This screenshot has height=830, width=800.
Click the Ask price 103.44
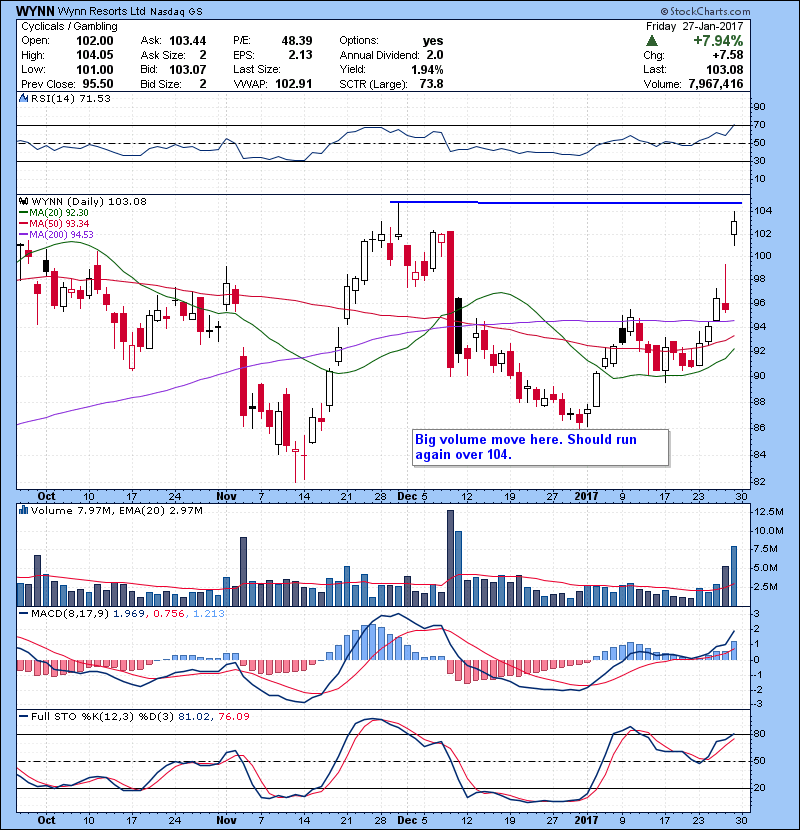coord(188,41)
